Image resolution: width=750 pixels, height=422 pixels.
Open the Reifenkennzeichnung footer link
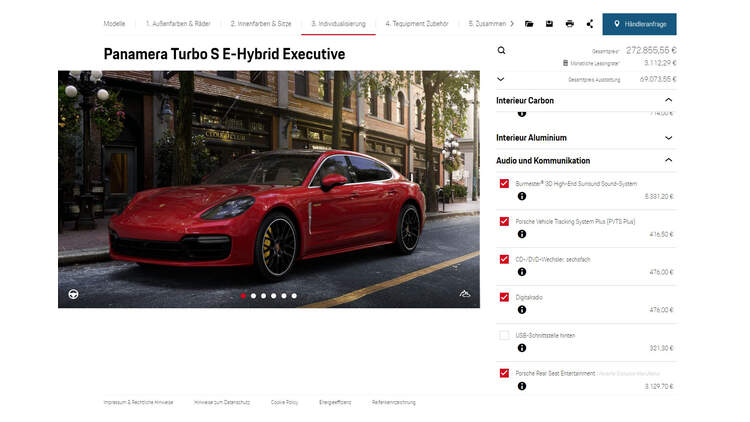coord(394,402)
